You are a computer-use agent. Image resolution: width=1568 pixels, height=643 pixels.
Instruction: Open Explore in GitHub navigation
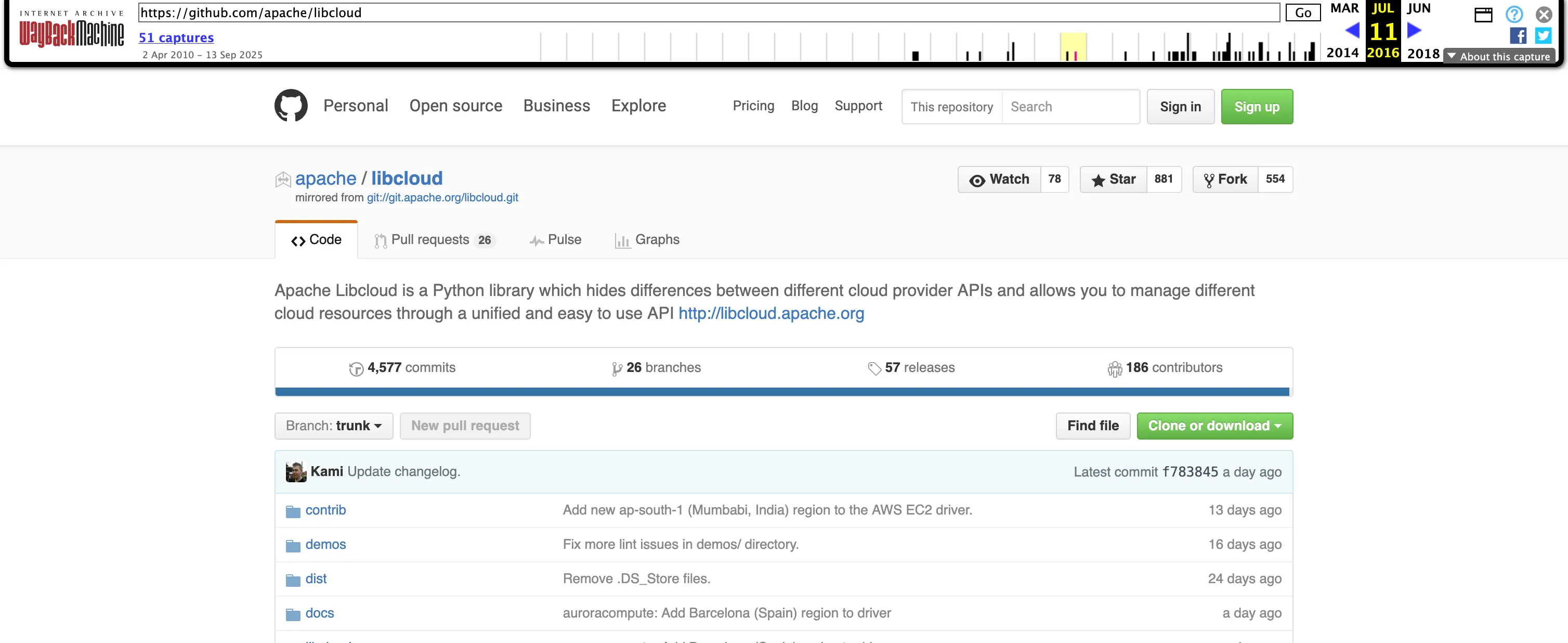(638, 106)
